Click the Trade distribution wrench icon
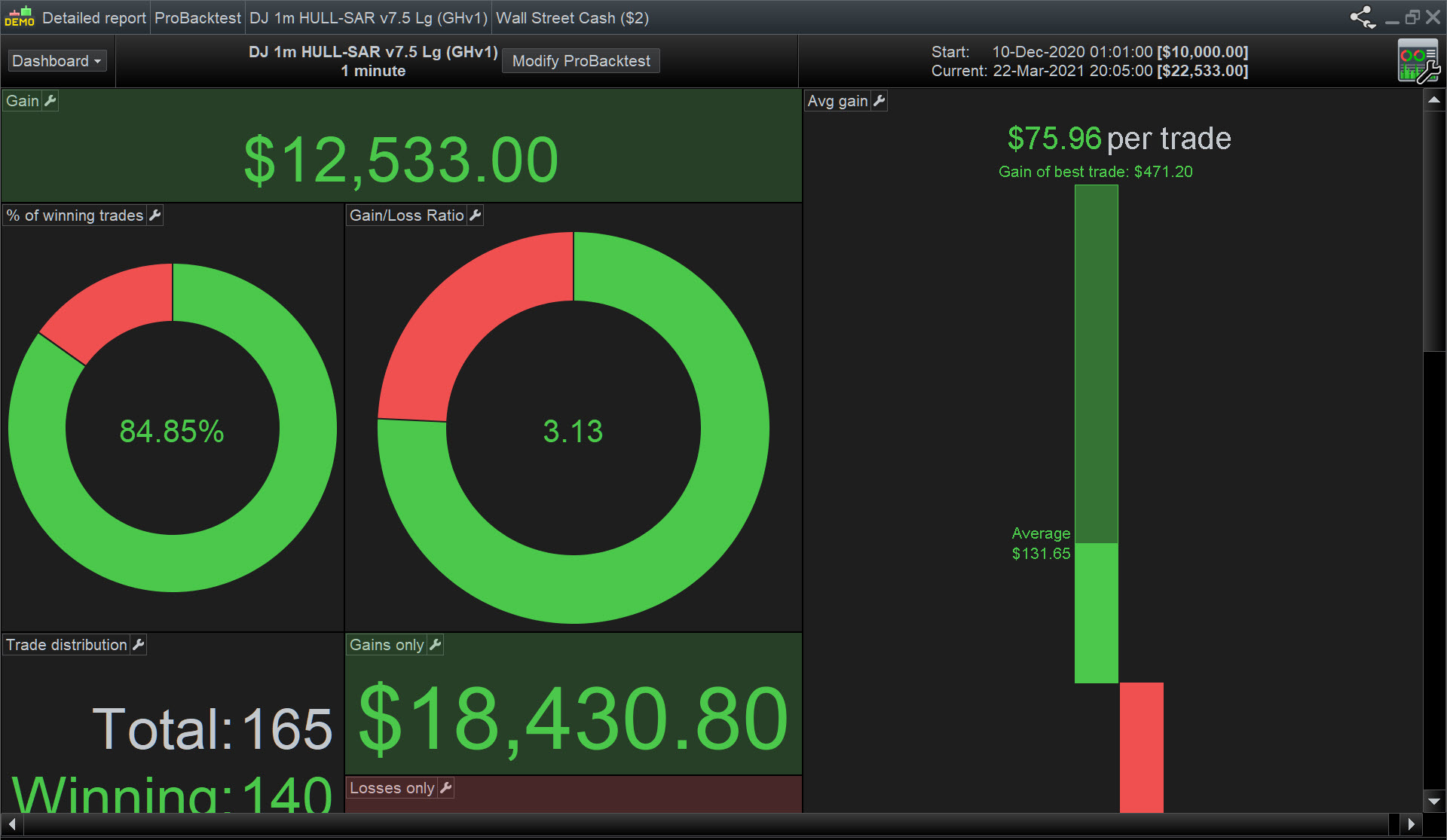This screenshot has height=840, width=1447. 139,645
